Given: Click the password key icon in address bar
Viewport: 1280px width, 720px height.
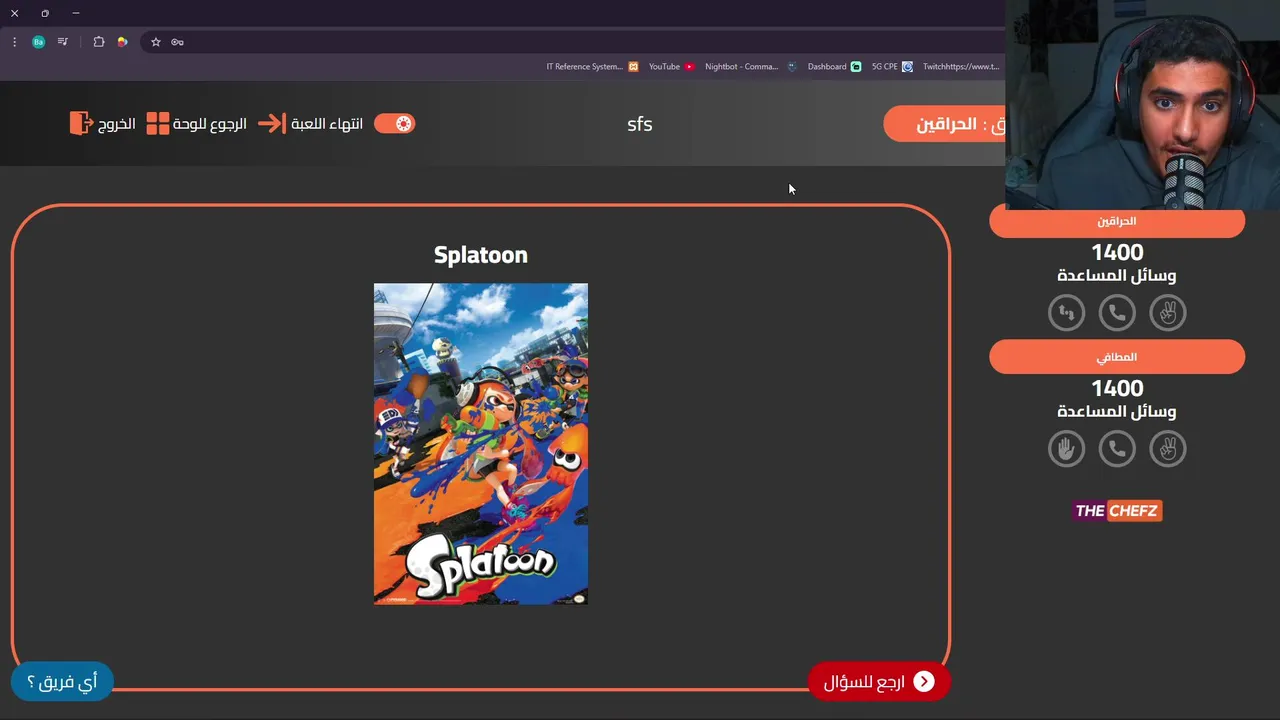Looking at the screenshot, I should [x=177, y=42].
